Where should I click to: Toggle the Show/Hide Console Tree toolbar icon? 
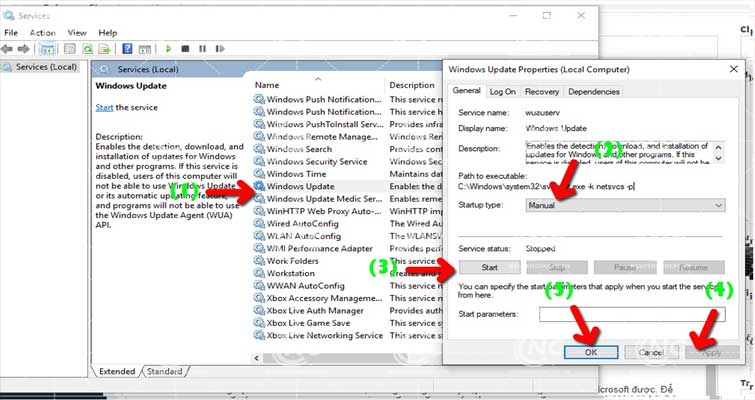(x=47, y=49)
